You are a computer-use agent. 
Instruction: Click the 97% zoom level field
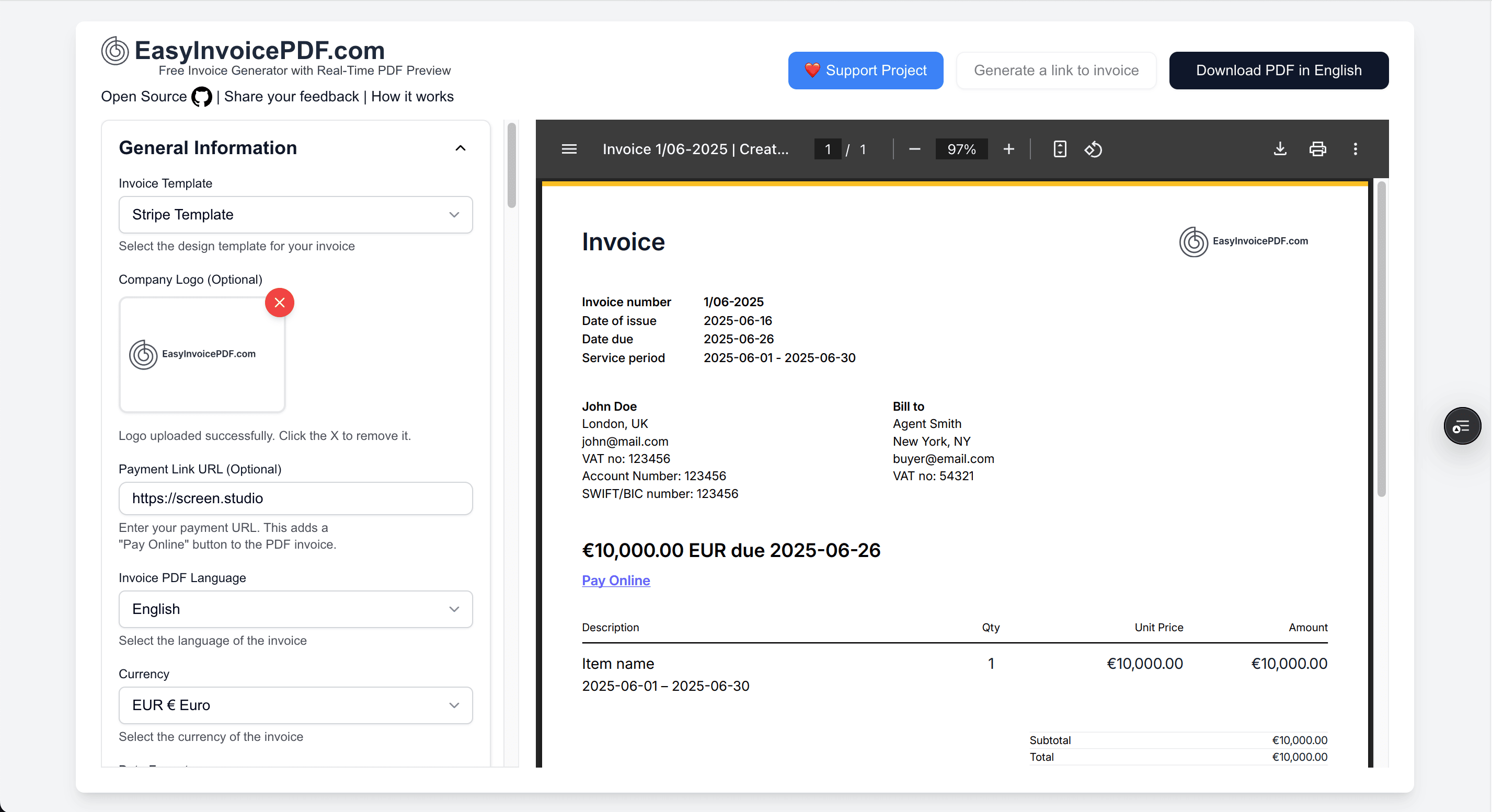(961, 149)
